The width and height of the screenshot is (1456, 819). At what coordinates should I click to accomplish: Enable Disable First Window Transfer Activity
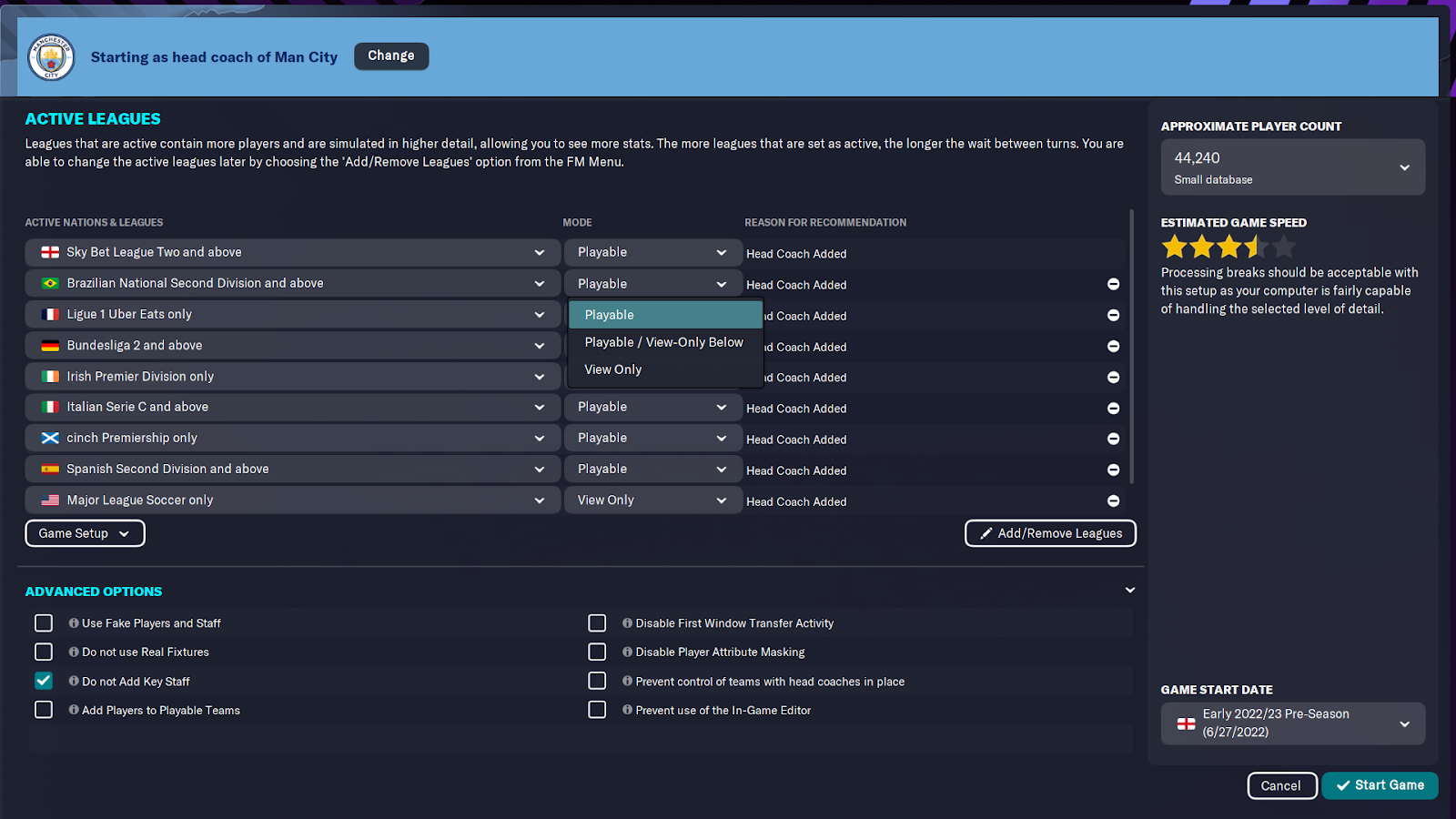click(597, 623)
